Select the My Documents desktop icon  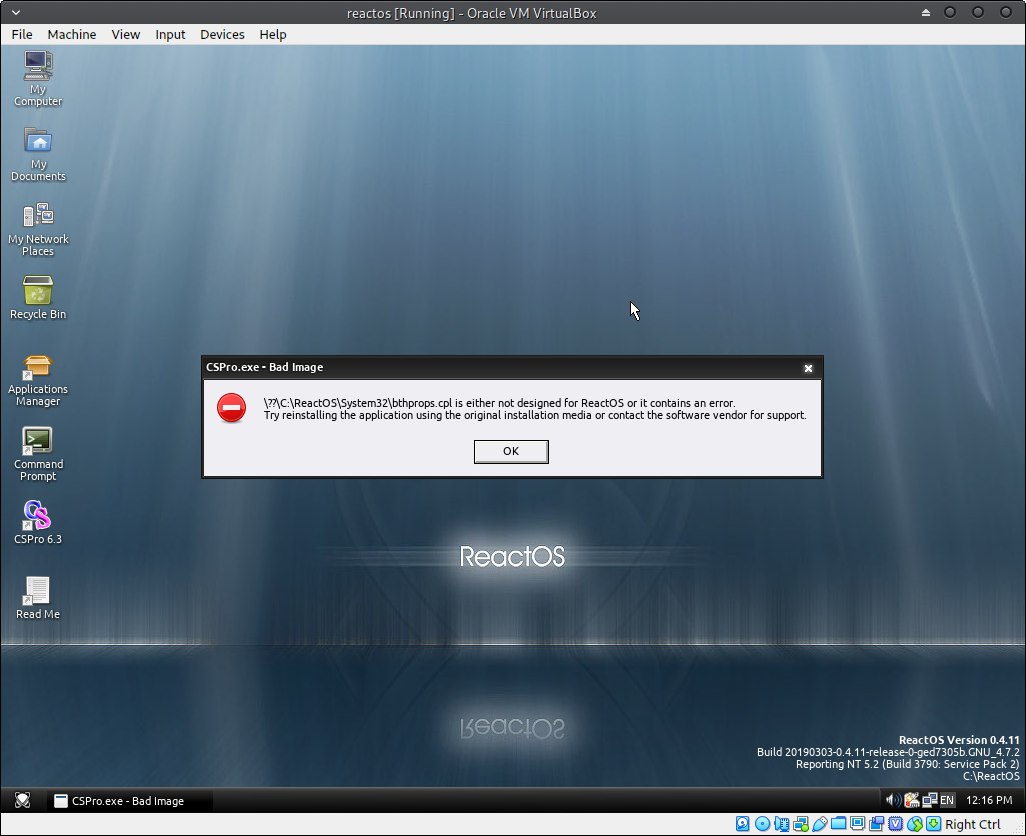(38, 154)
